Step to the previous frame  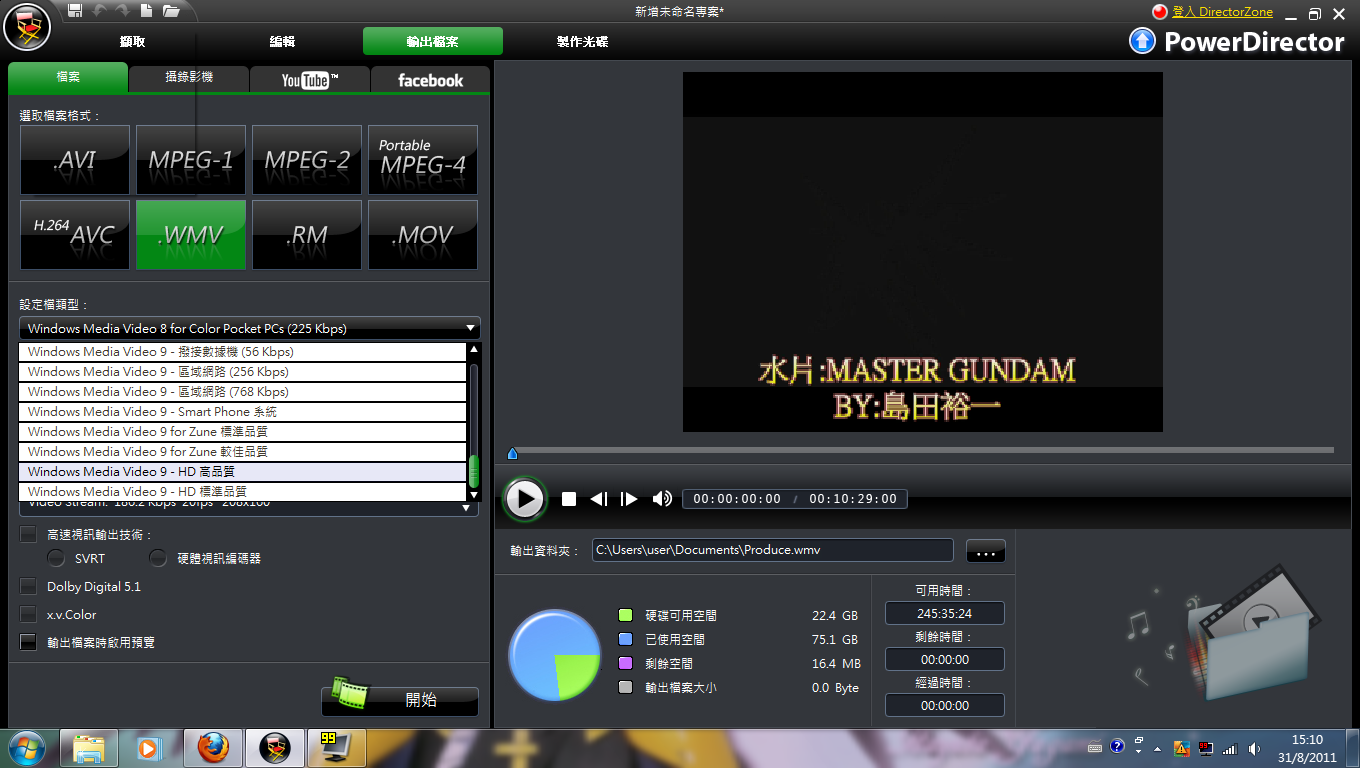pos(598,499)
